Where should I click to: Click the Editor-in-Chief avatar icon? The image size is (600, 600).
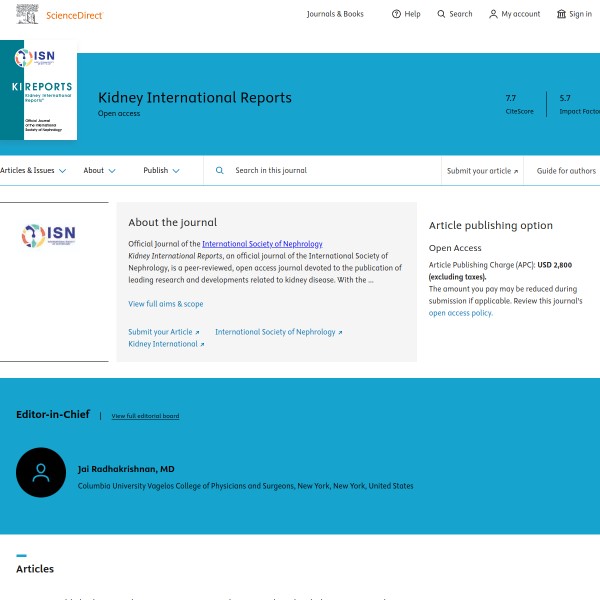[41, 473]
